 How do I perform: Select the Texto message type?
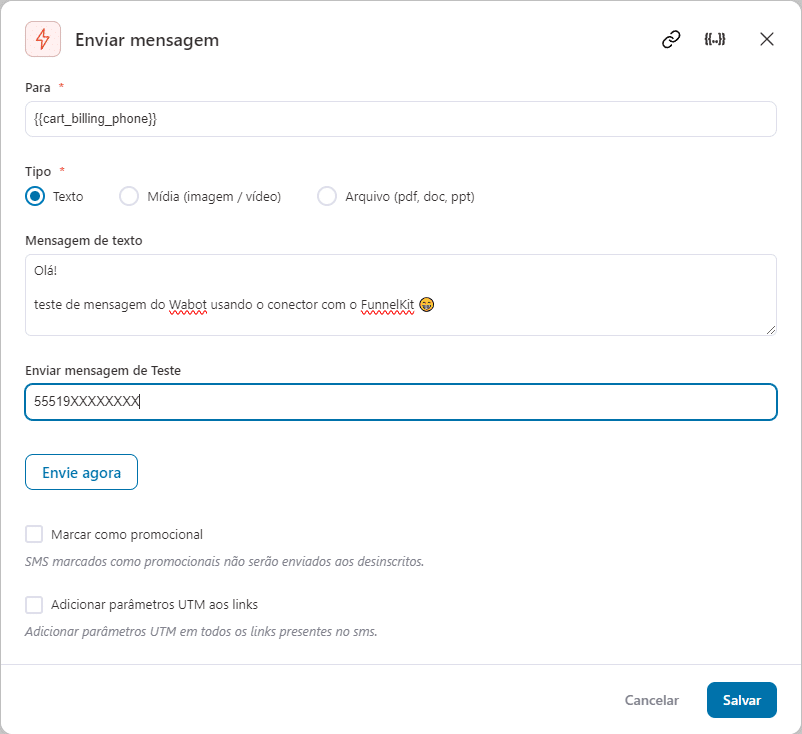tap(35, 196)
